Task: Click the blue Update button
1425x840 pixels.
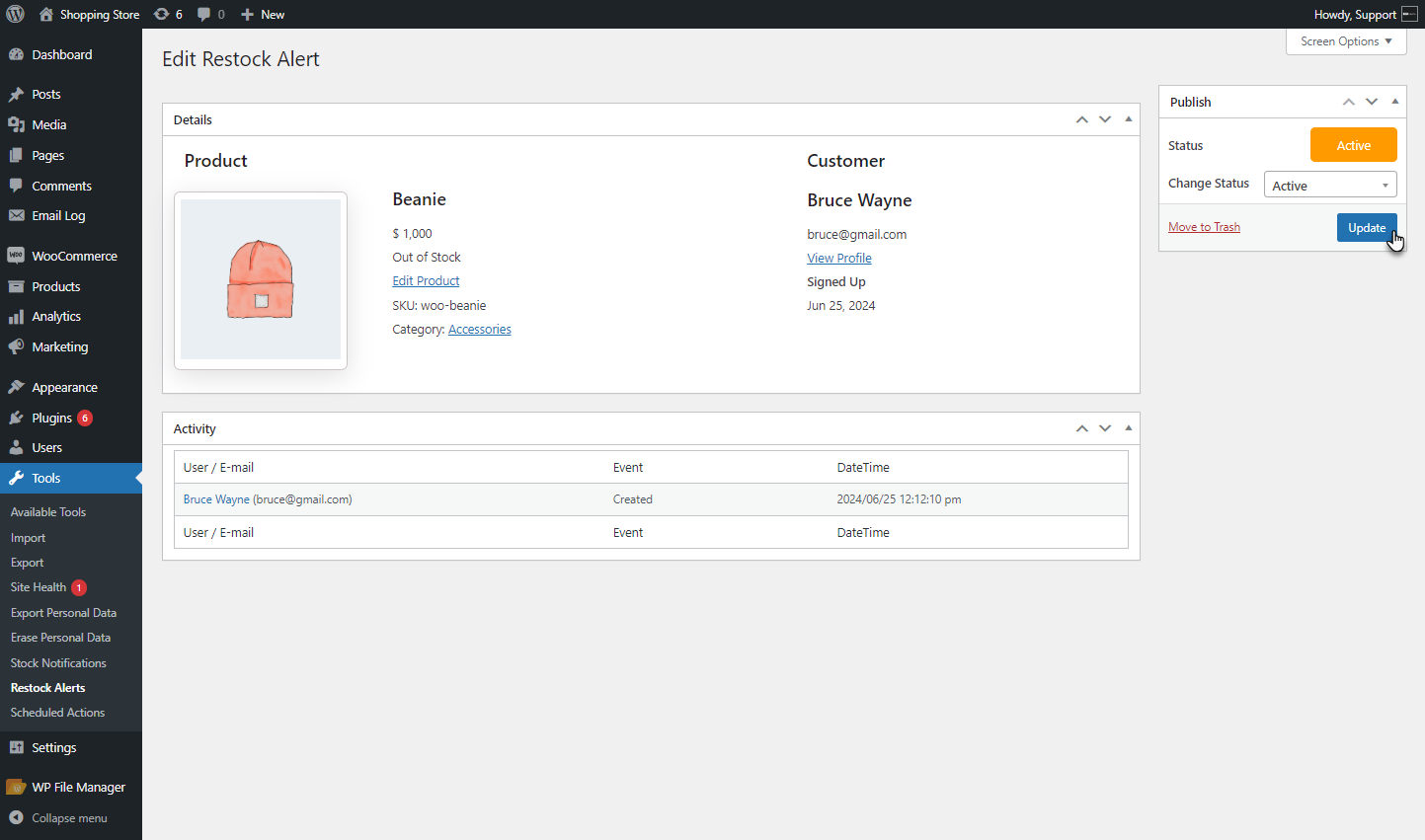Action: [1367, 227]
